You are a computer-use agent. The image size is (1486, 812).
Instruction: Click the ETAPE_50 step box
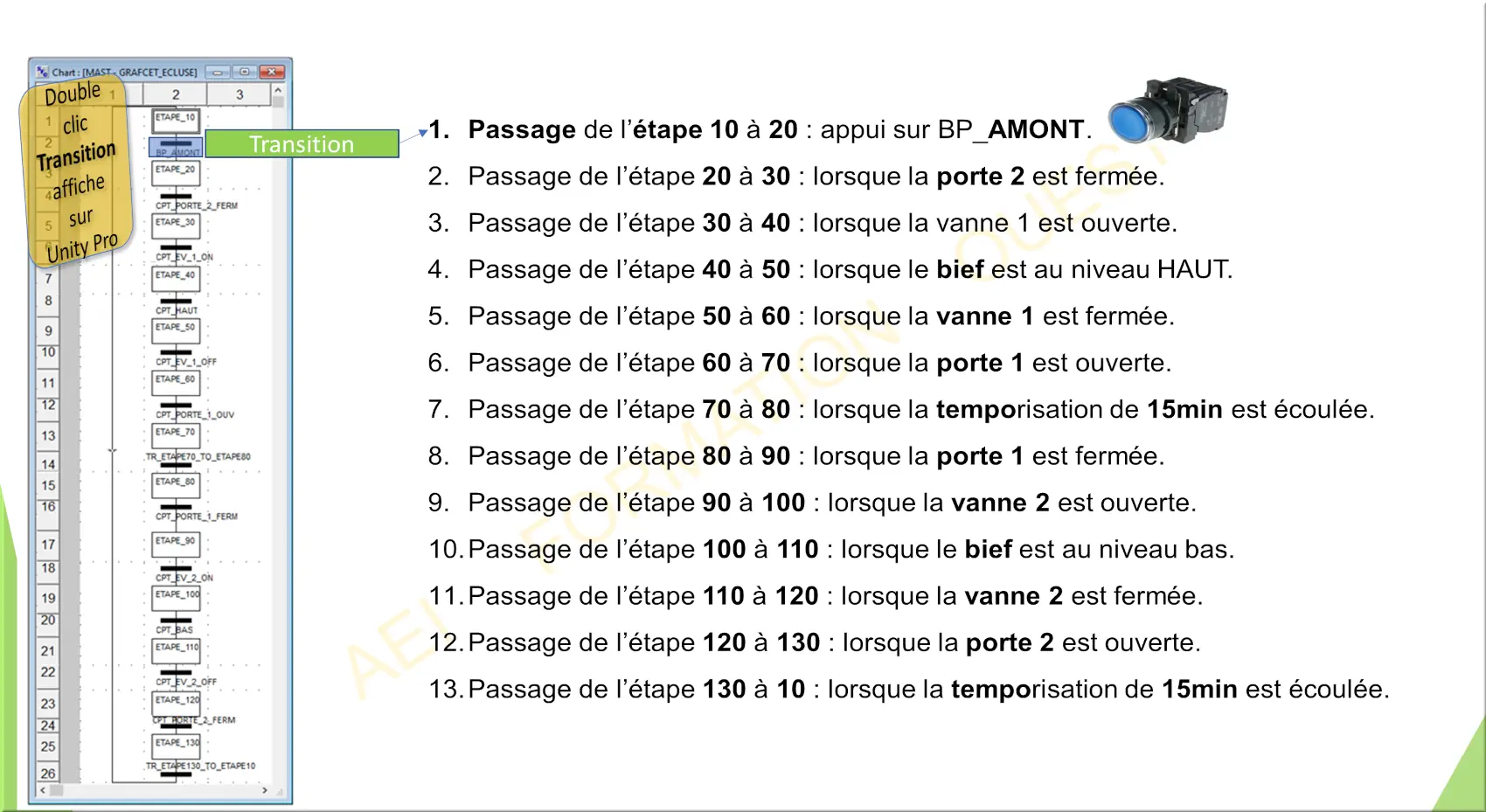tap(176, 330)
